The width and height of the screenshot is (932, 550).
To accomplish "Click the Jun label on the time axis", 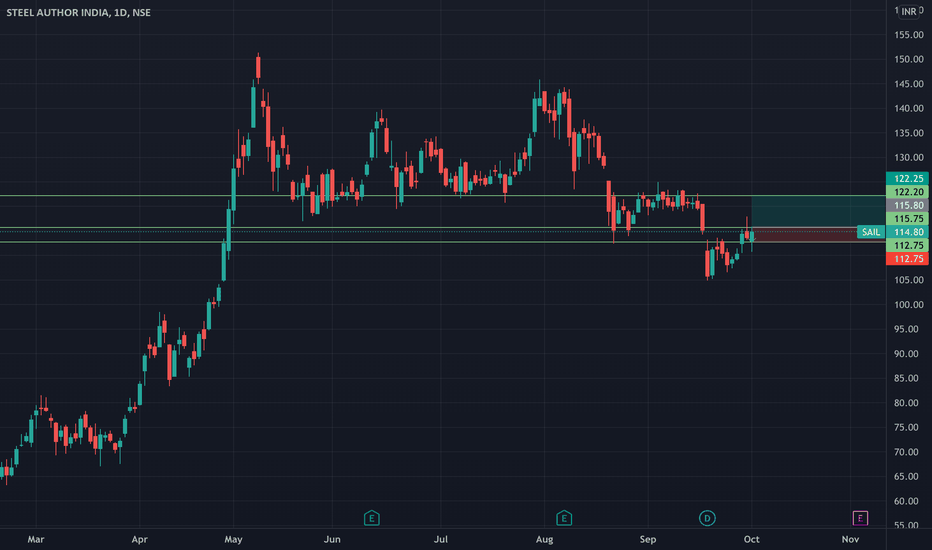I will pyautogui.click(x=332, y=539).
